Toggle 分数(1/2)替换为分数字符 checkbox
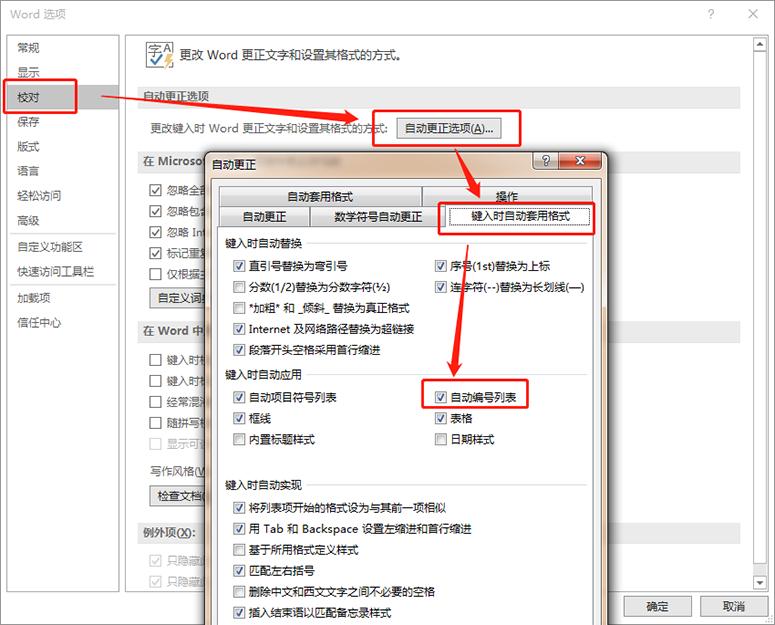The width and height of the screenshot is (775, 625). (x=239, y=287)
